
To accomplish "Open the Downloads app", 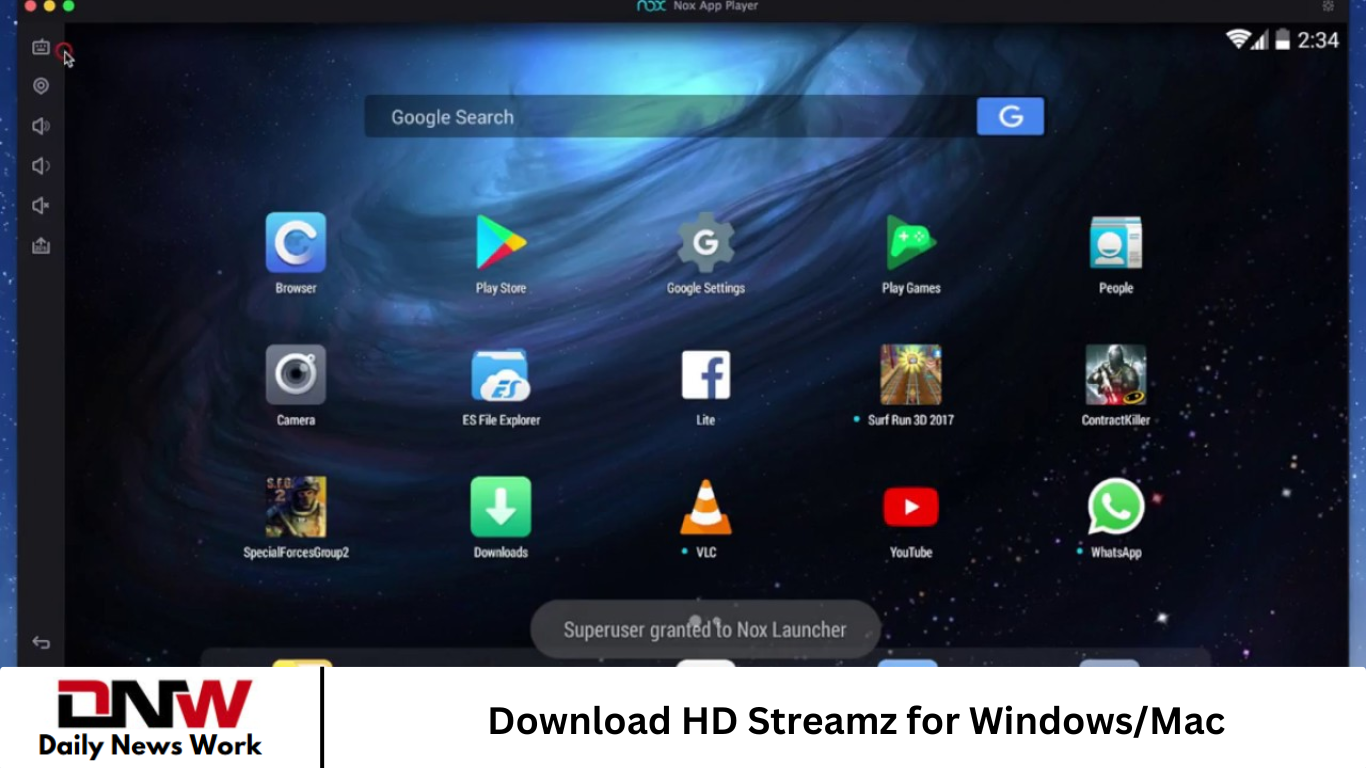I will [x=501, y=507].
